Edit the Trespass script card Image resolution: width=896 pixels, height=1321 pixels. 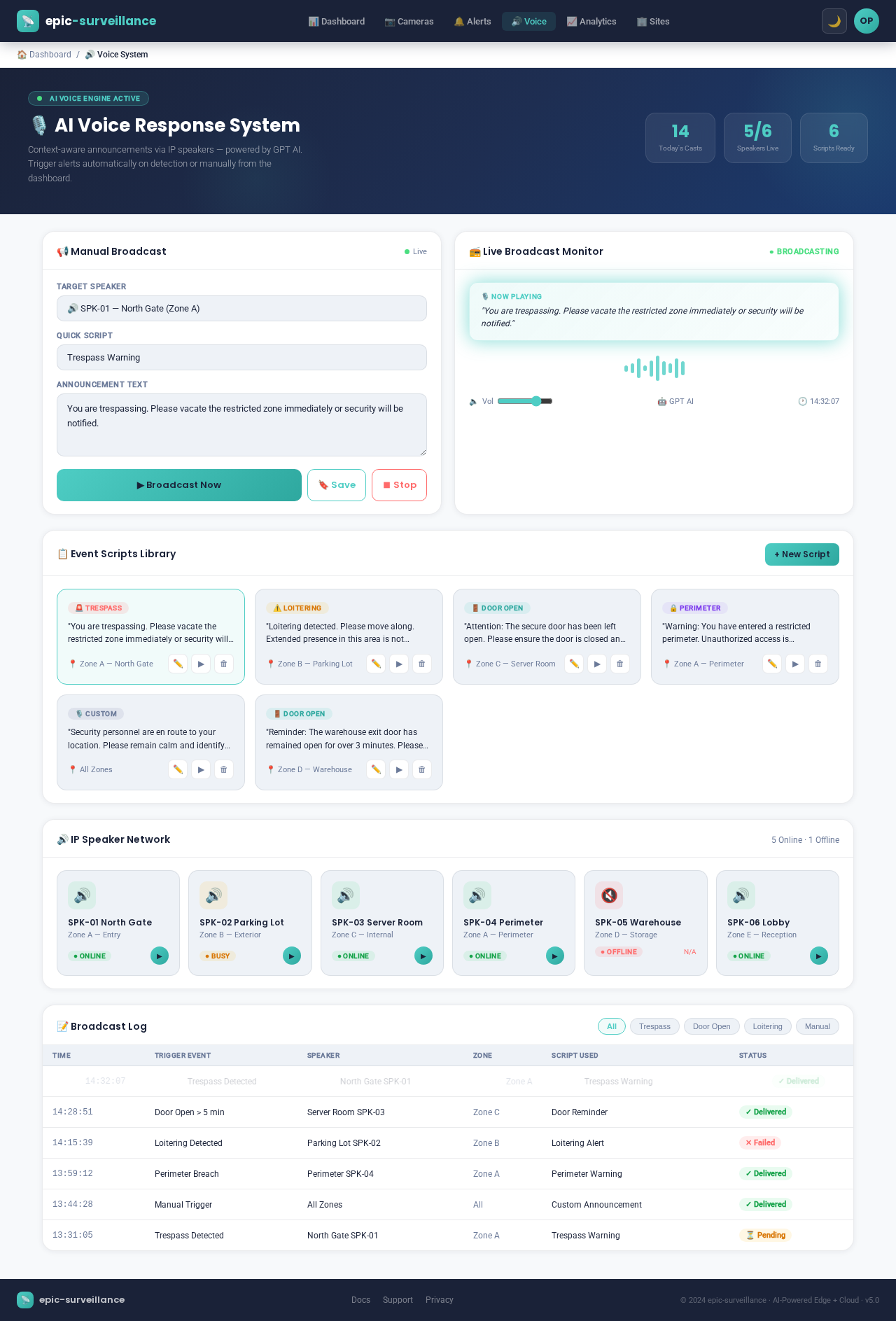tap(178, 664)
